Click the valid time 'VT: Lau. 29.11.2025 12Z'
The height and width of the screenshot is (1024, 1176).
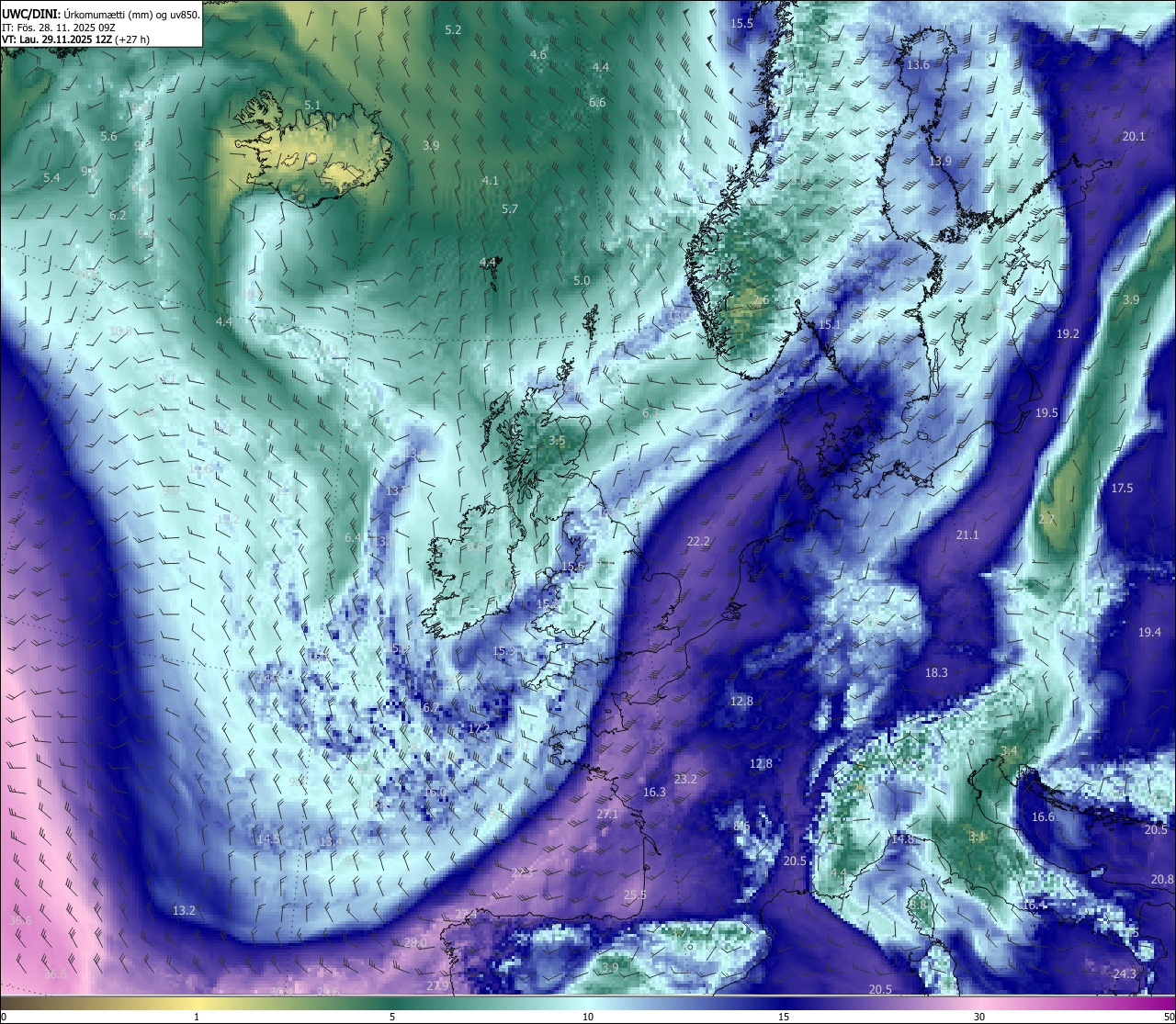pyautogui.click(x=59, y=39)
